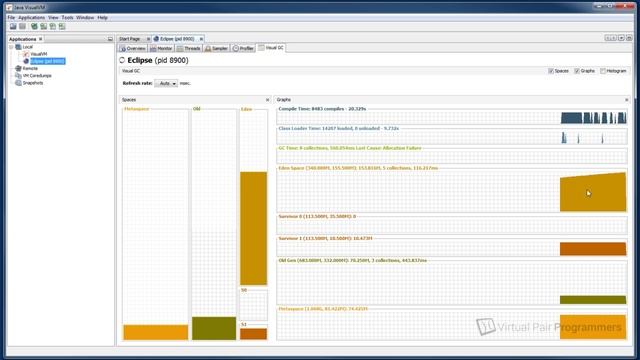This screenshot has width=640, height=360.
Task: Minimize the Applications side panel
Action: (x=110, y=39)
